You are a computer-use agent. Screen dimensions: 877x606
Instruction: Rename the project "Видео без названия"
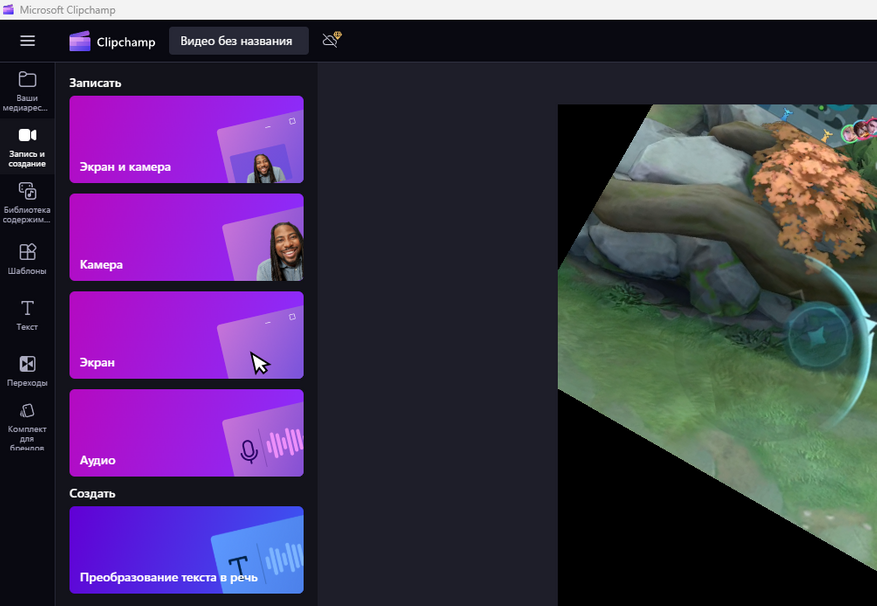(x=239, y=41)
